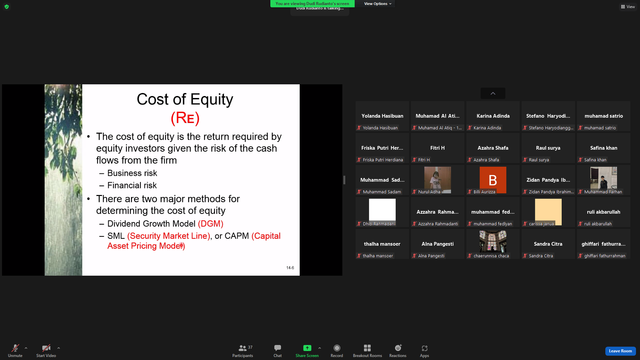Click muted mic icon on Yolanda Hasibuan

359,128
